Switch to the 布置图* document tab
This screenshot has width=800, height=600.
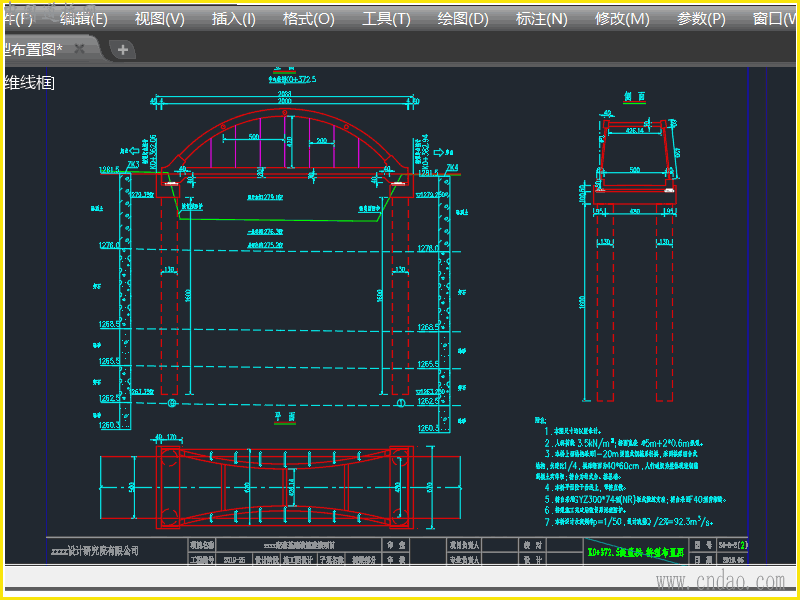(32, 49)
